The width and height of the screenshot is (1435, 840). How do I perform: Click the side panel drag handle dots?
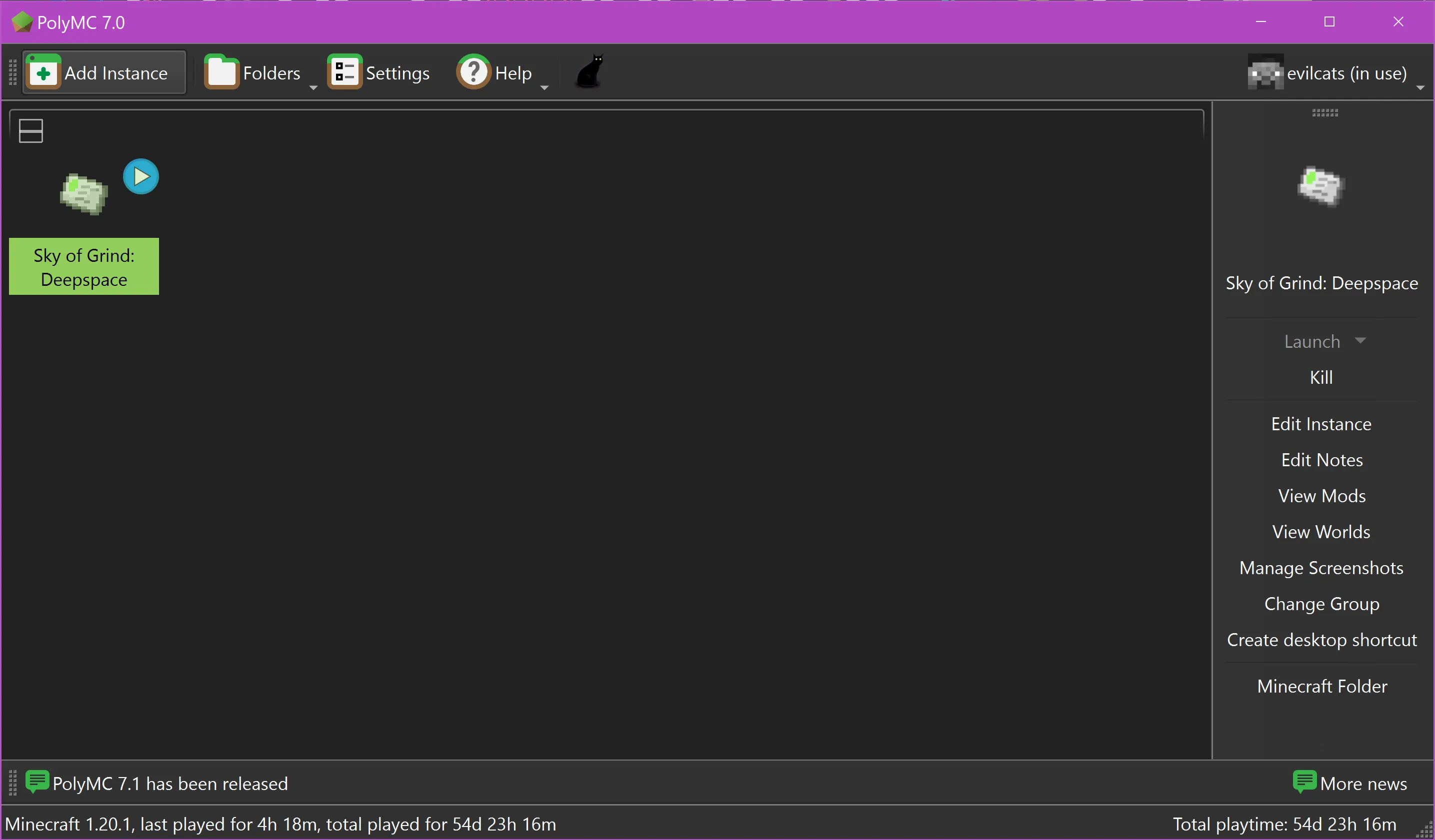click(1324, 113)
